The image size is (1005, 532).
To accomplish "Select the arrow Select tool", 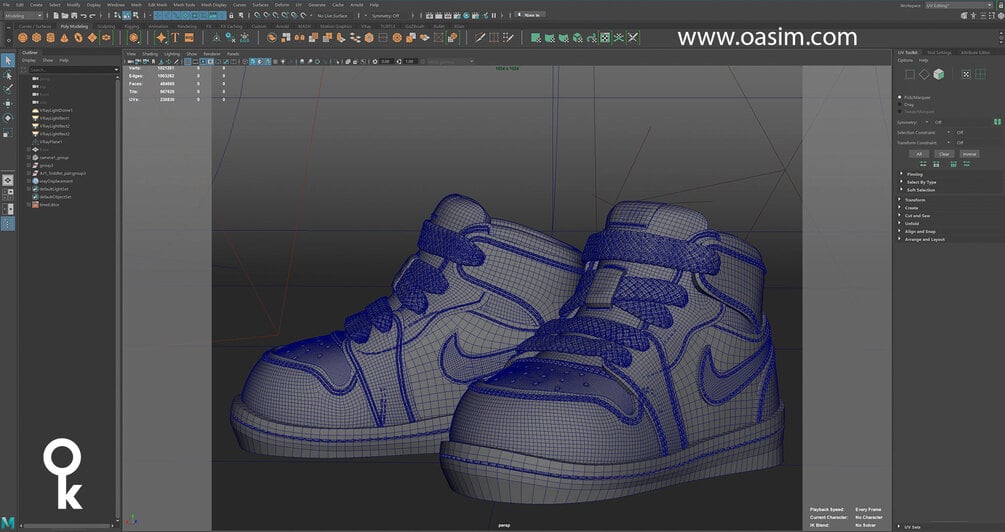I will [8, 60].
